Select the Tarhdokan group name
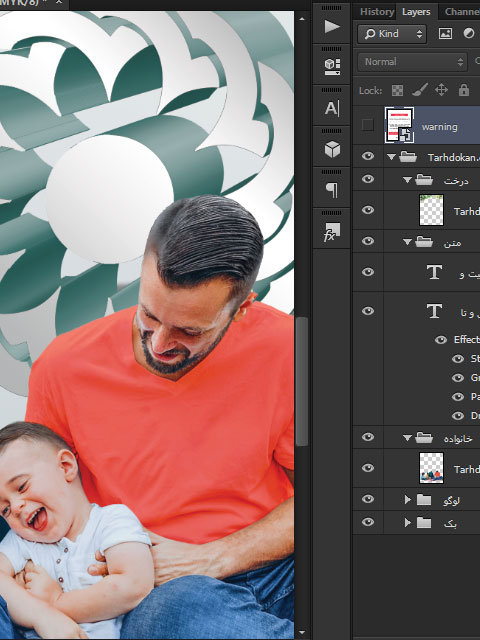Screen dimensions: 480x640 (453, 157)
